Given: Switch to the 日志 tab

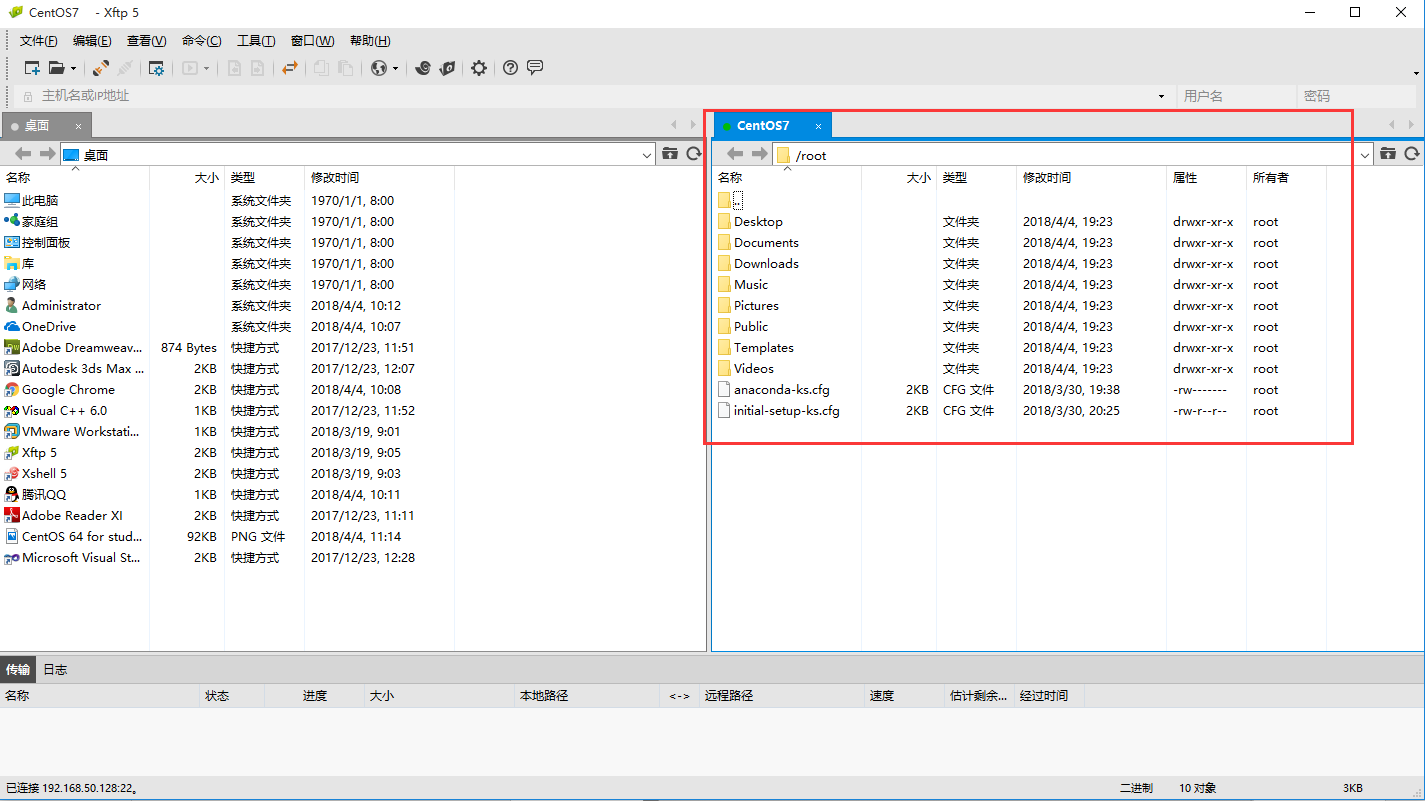Looking at the screenshot, I should [x=55, y=669].
